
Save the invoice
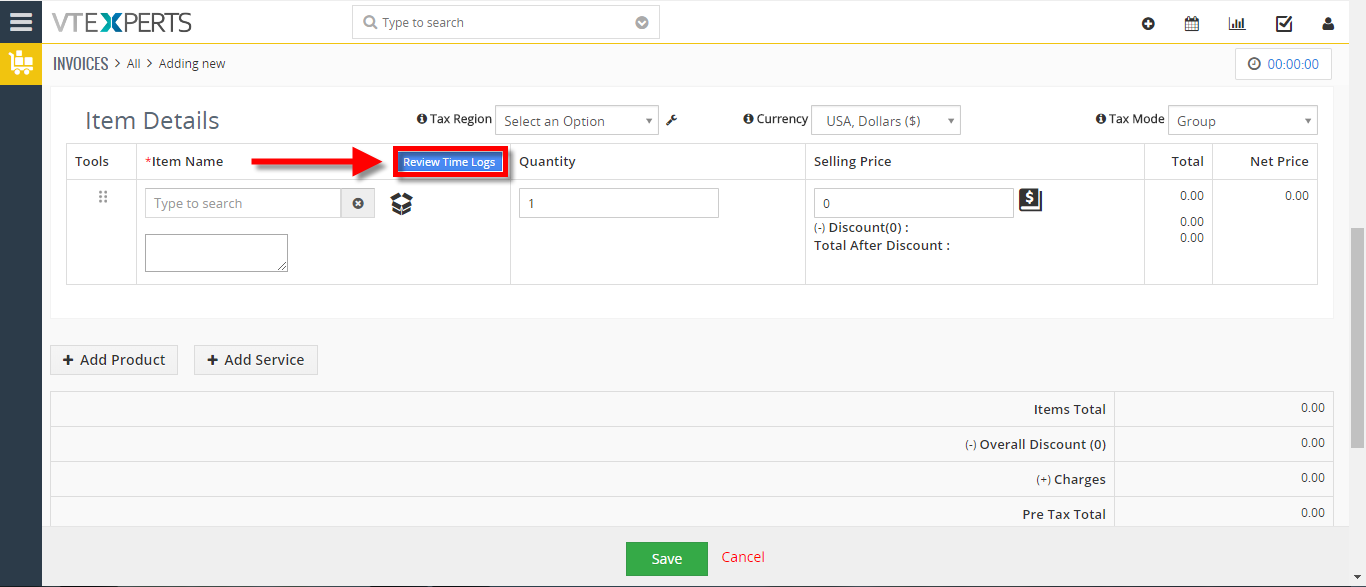[x=667, y=559]
